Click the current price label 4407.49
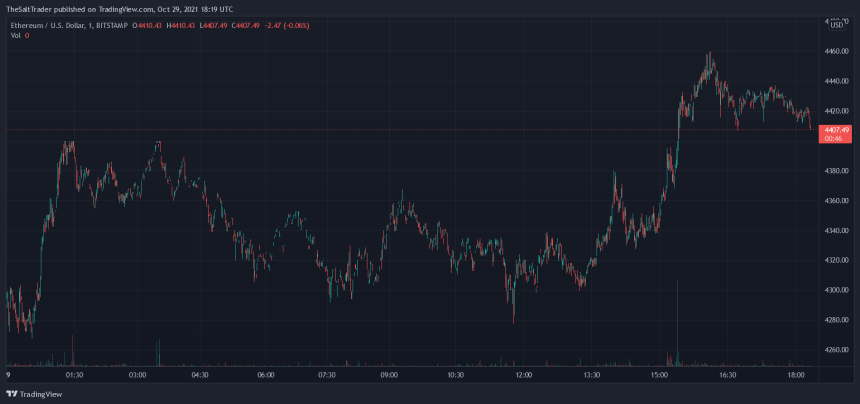The width and height of the screenshot is (860, 404). [x=837, y=130]
